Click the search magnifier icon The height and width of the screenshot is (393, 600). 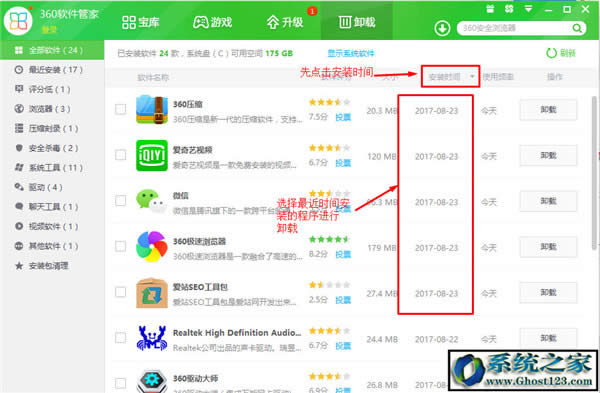577,28
